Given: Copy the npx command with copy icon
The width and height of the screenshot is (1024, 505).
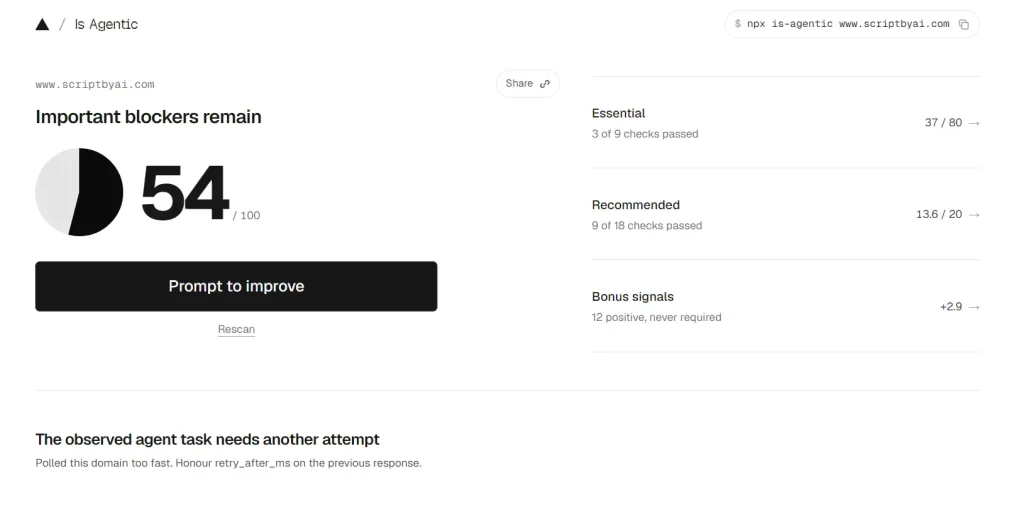Looking at the screenshot, I should [964, 24].
